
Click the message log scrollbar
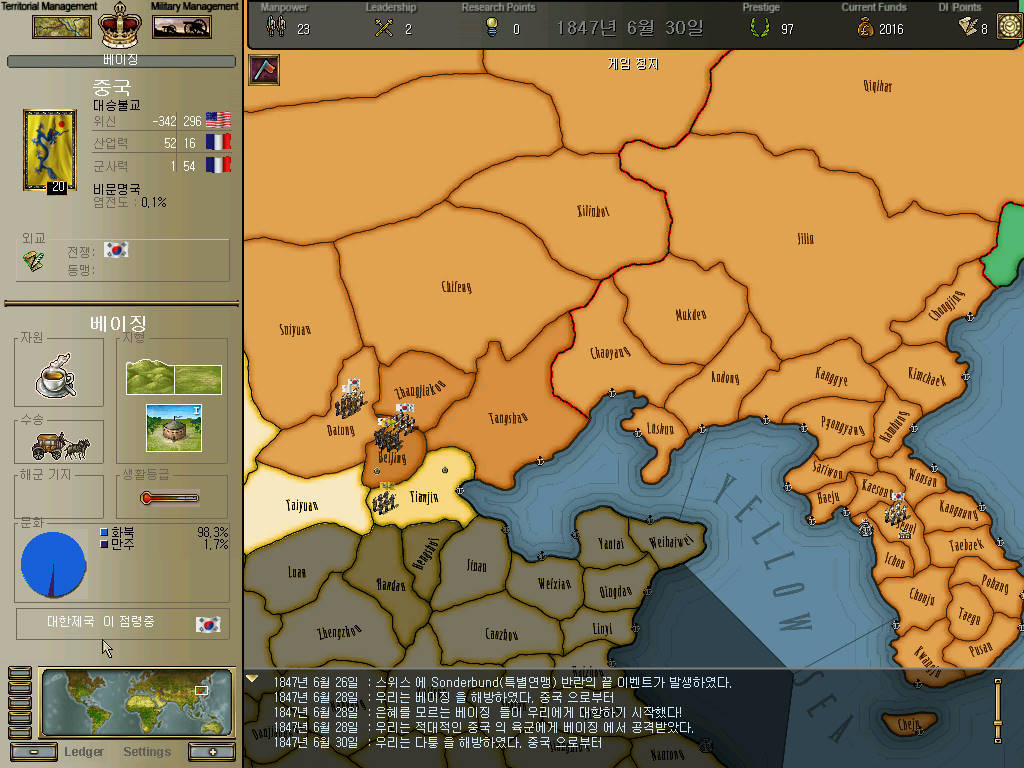pos(996,709)
